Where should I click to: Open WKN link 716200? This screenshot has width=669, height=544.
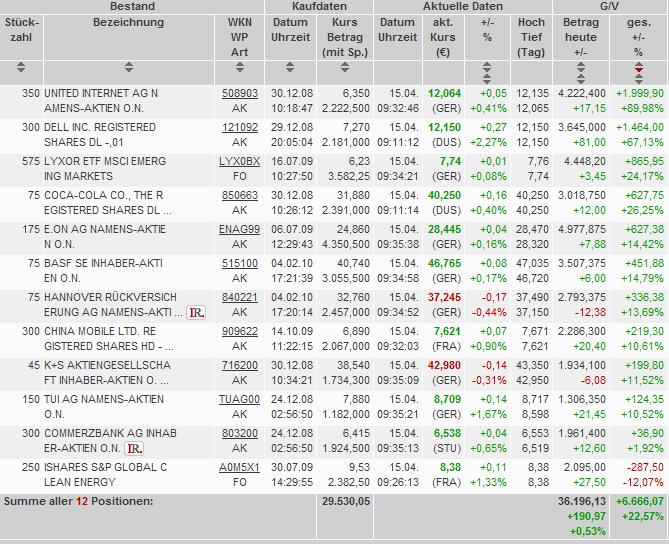pos(240,365)
